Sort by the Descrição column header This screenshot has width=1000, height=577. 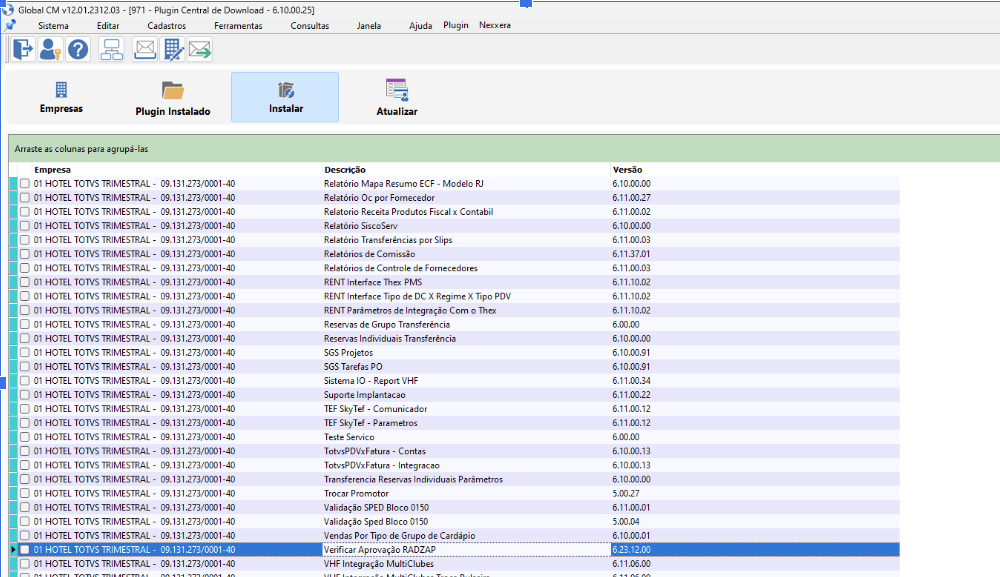pos(344,170)
